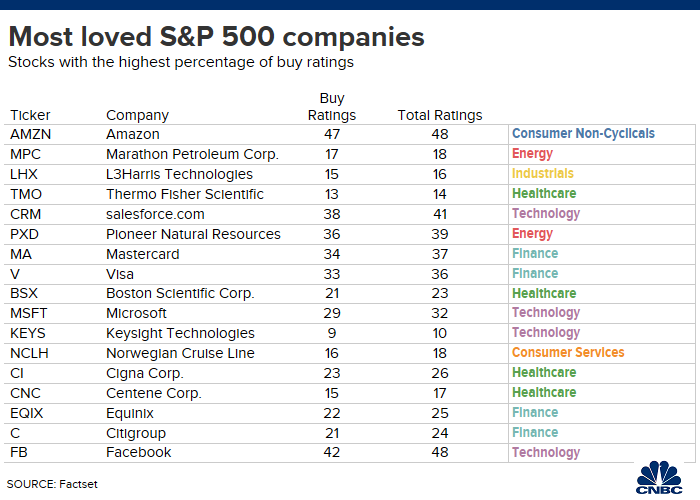
Task: Click the Buy Ratings column header
Action: [x=332, y=107]
